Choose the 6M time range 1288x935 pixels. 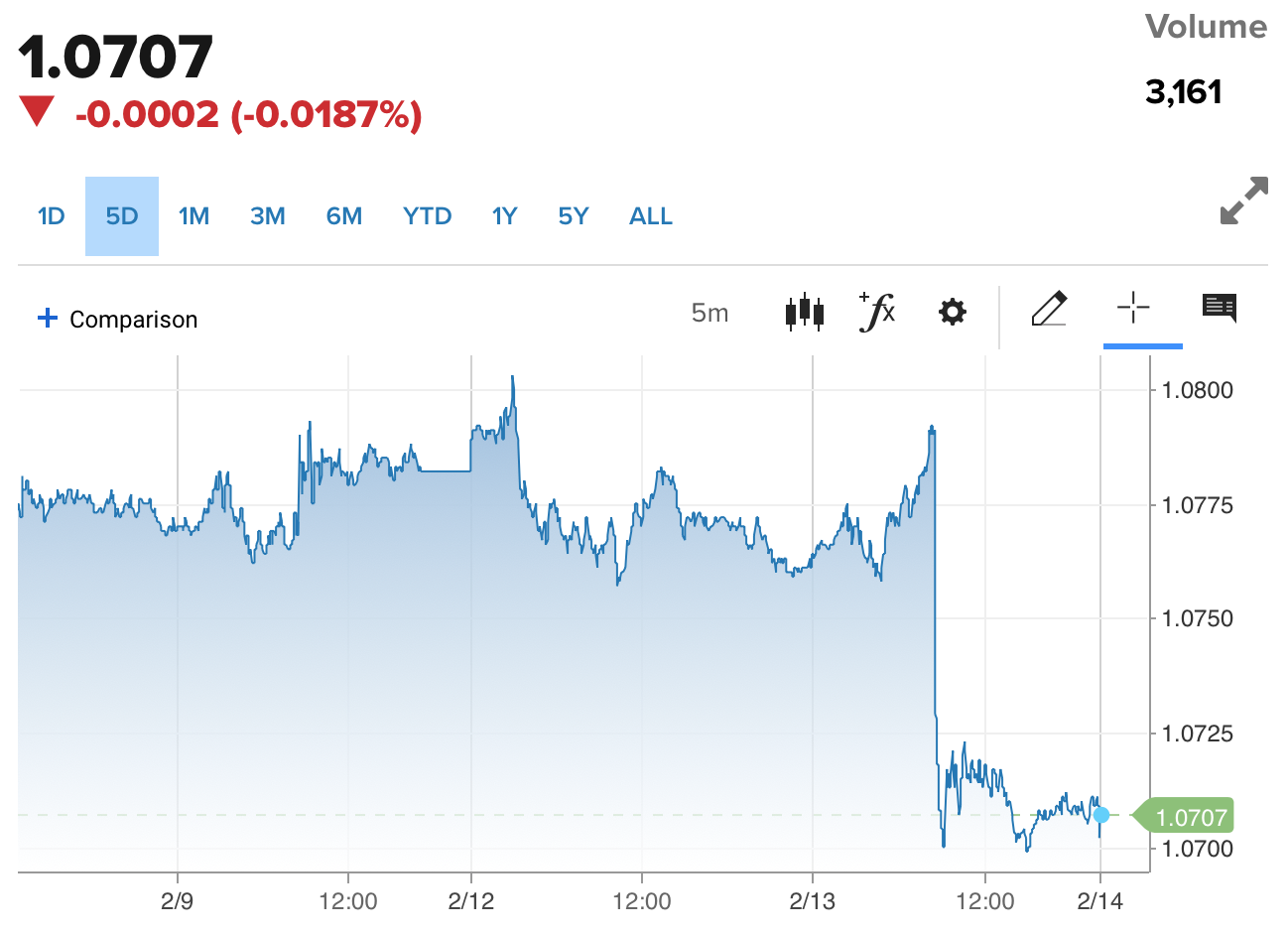coord(344,216)
